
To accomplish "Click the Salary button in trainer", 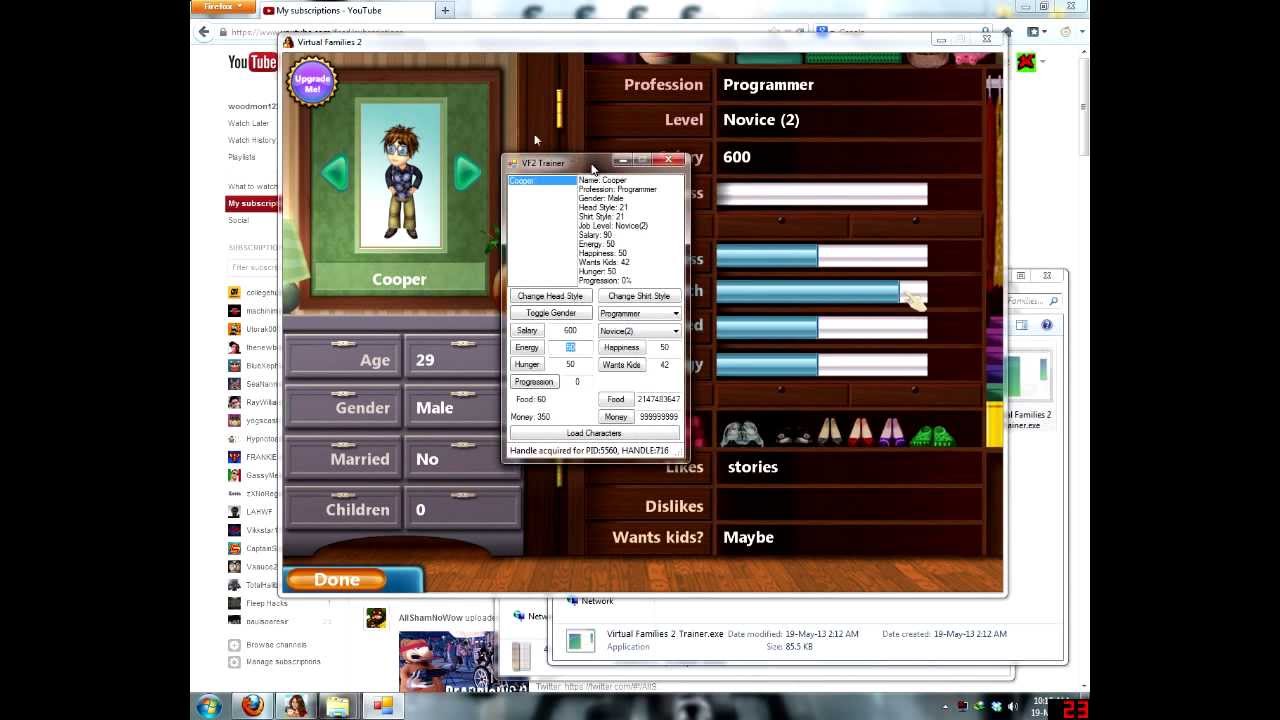I will pyautogui.click(x=527, y=330).
